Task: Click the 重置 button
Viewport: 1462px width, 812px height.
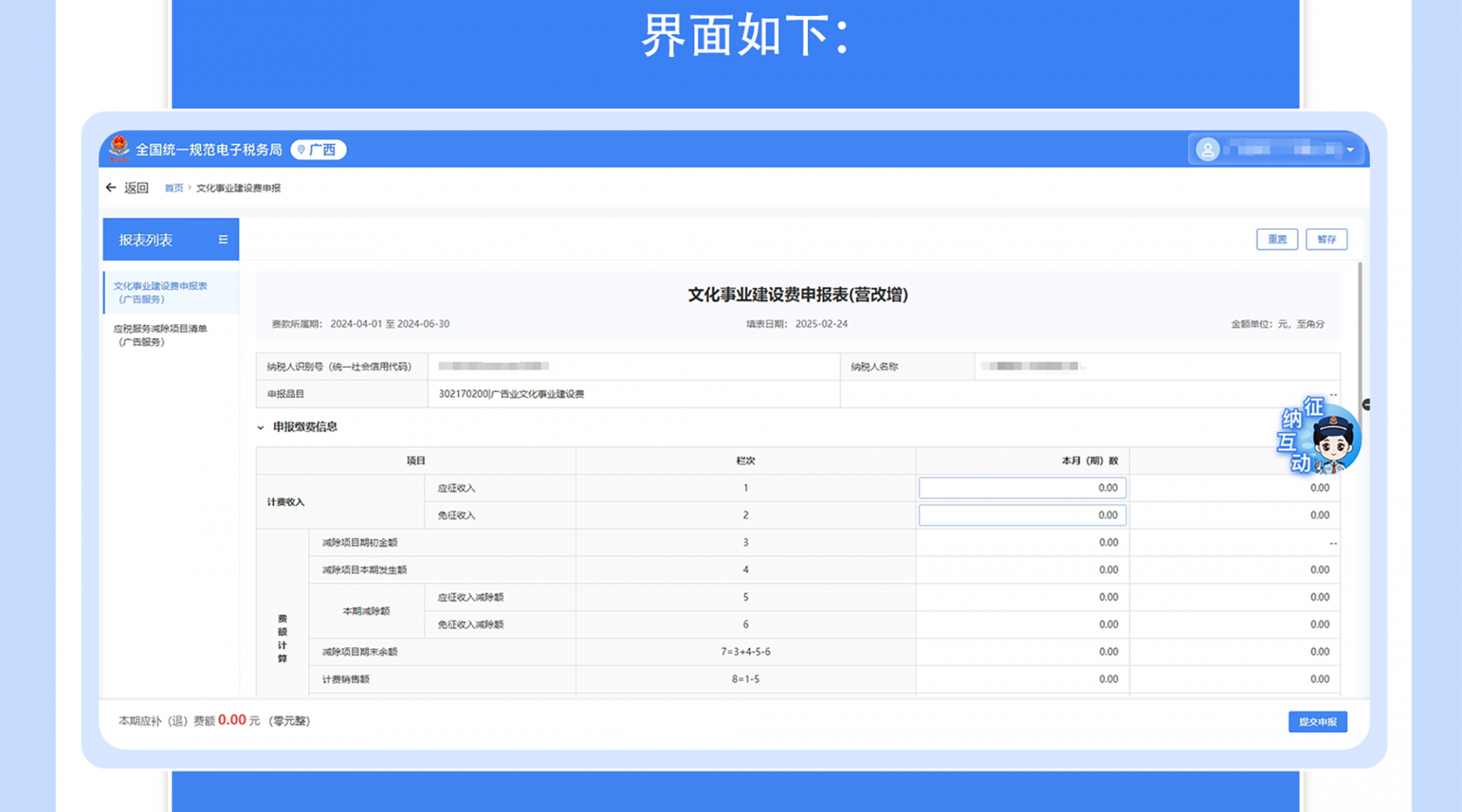Action: 1276,240
